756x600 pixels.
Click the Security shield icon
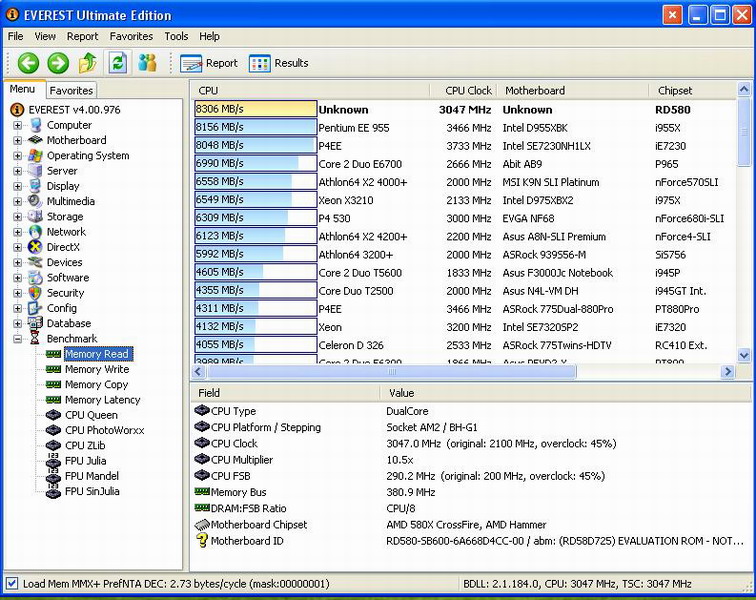point(35,293)
